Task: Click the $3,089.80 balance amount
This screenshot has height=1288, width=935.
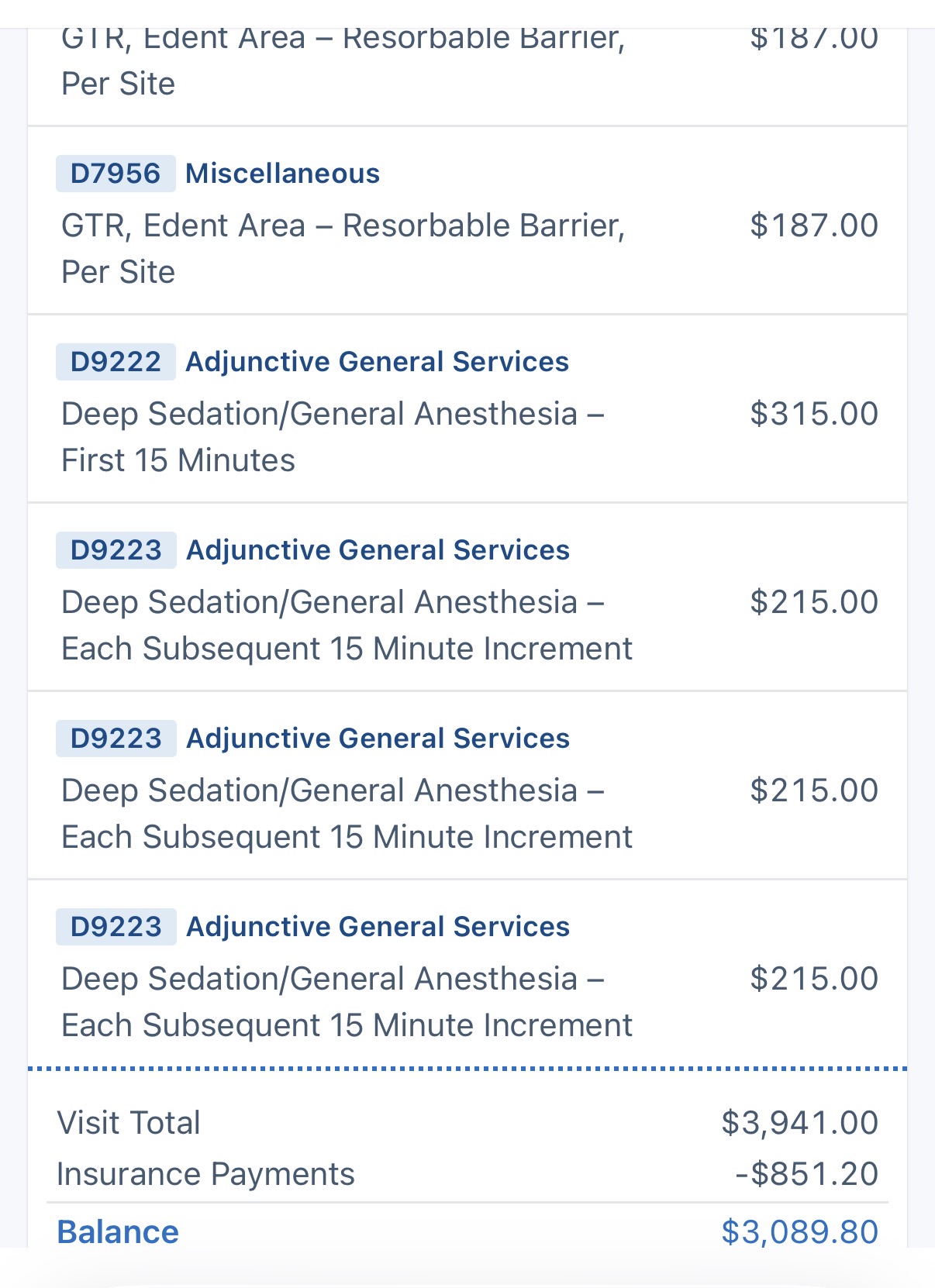Action: [799, 1231]
